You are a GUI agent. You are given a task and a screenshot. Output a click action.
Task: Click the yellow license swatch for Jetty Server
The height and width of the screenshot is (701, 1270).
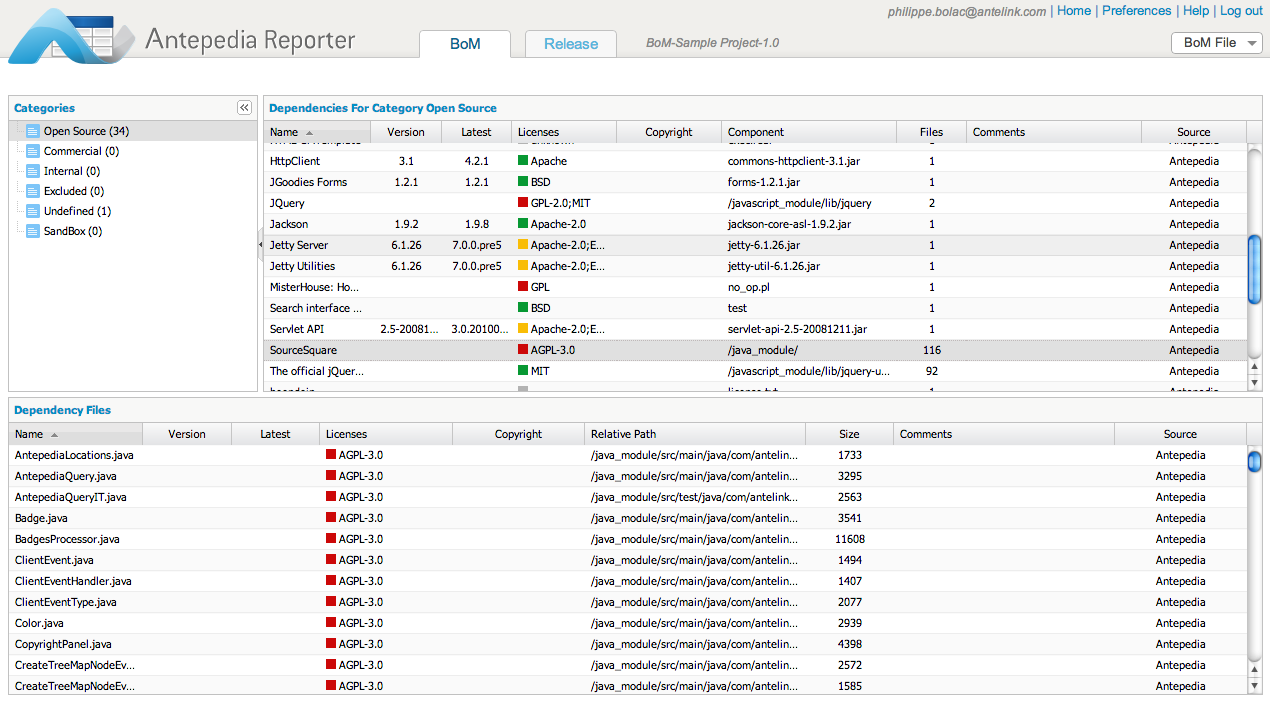tap(522, 245)
